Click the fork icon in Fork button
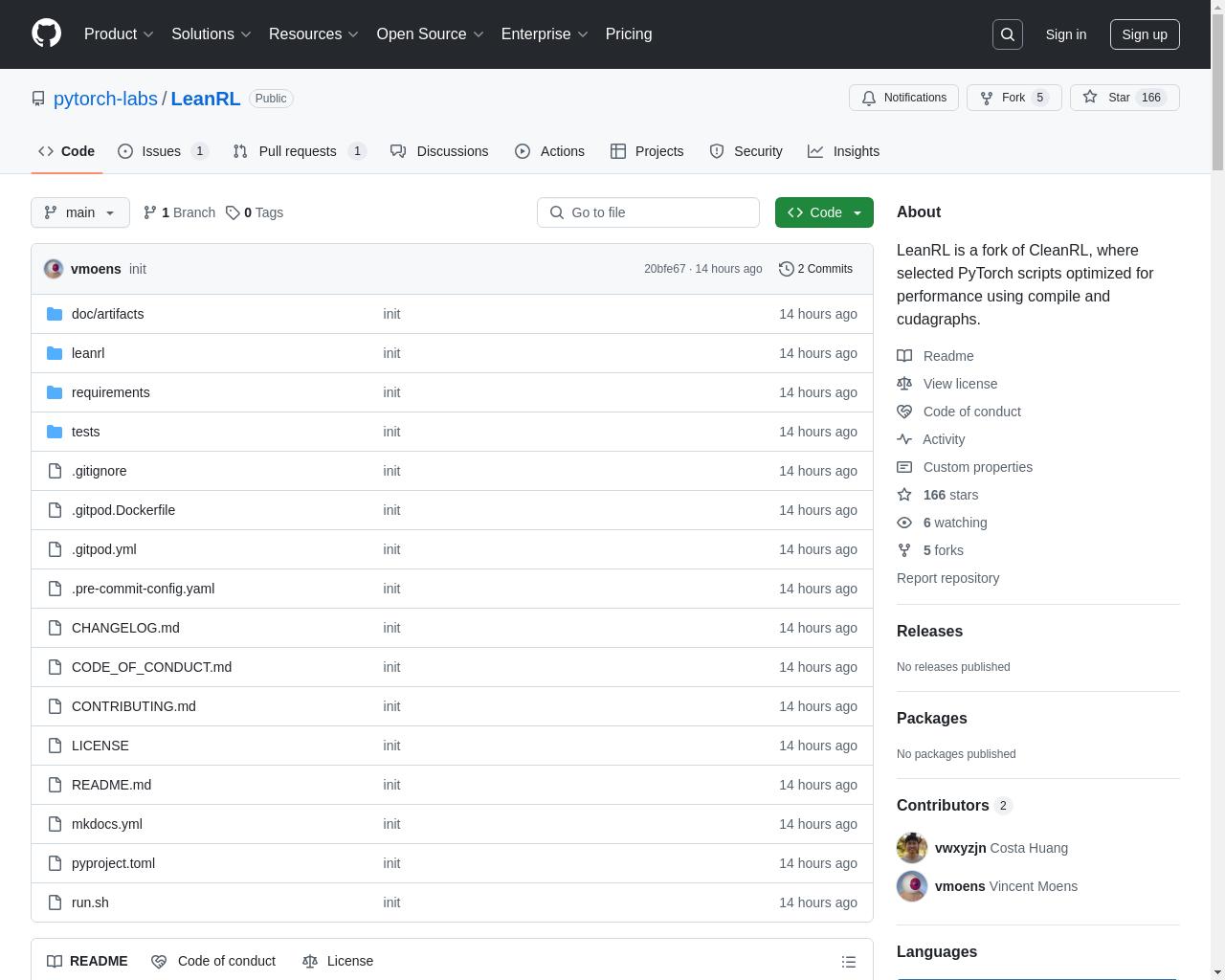The image size is (1225, 980). pyautogui.click(x=987, y=98)
